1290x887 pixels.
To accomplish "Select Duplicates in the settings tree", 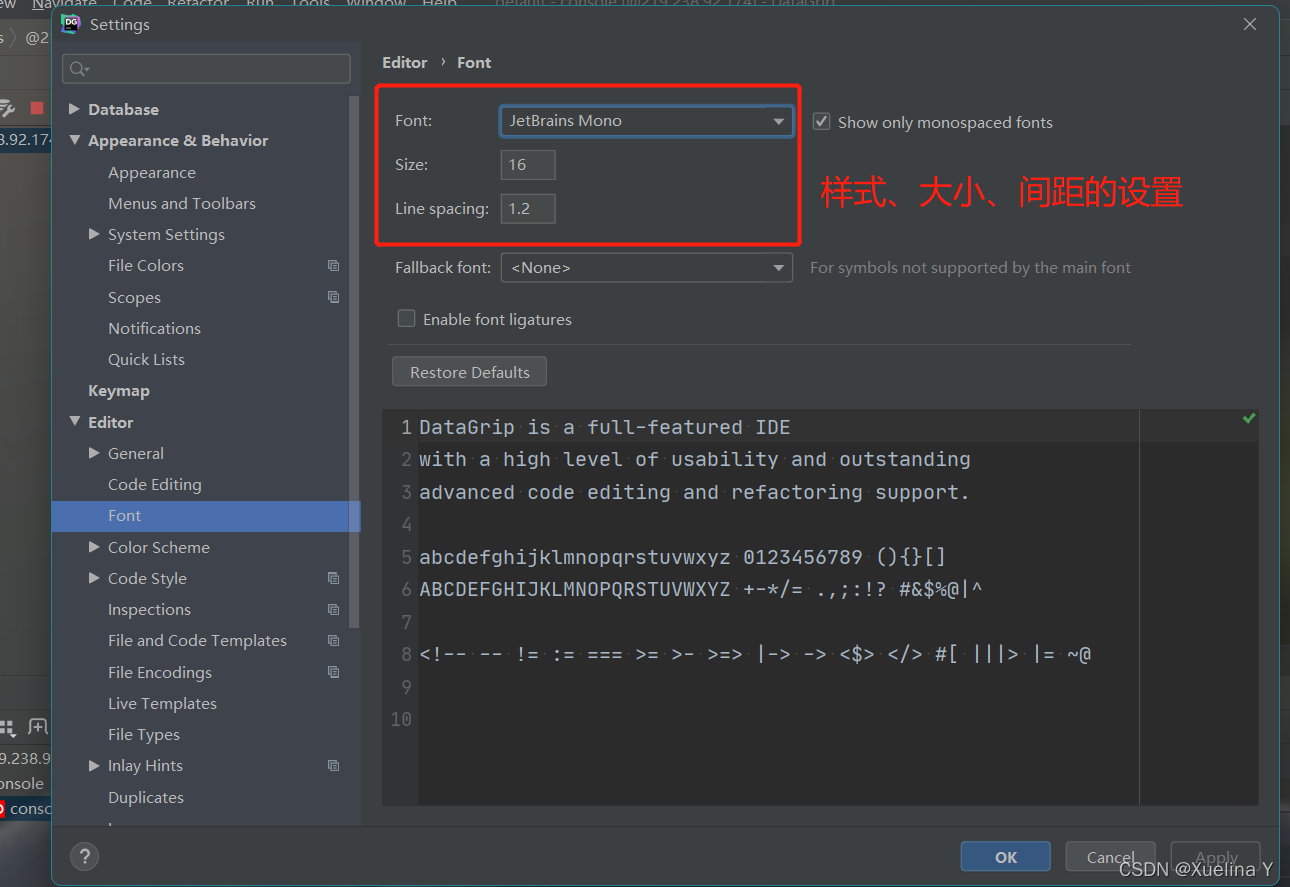I will pyautogui.click(x=146, y=797).
